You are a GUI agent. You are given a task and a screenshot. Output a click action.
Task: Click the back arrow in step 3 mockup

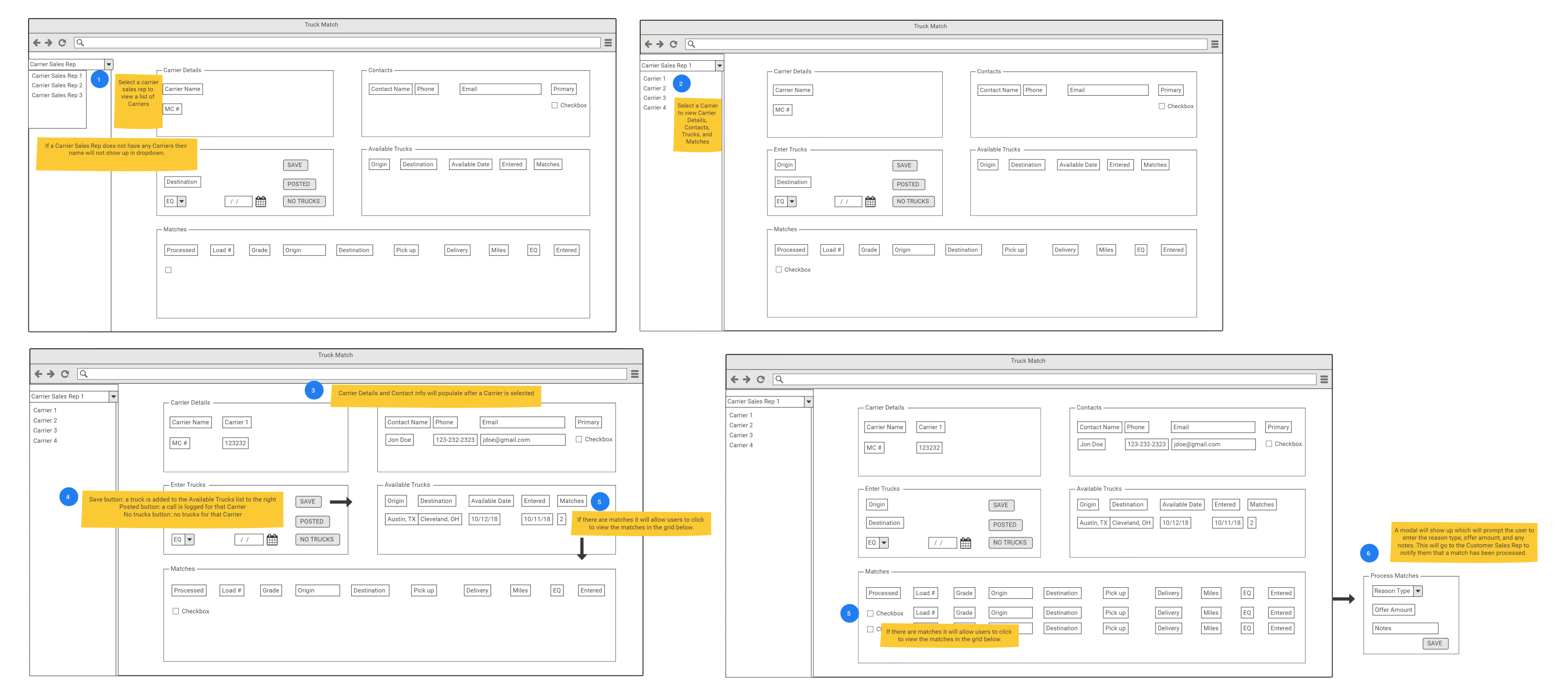(x=38, y=374)
